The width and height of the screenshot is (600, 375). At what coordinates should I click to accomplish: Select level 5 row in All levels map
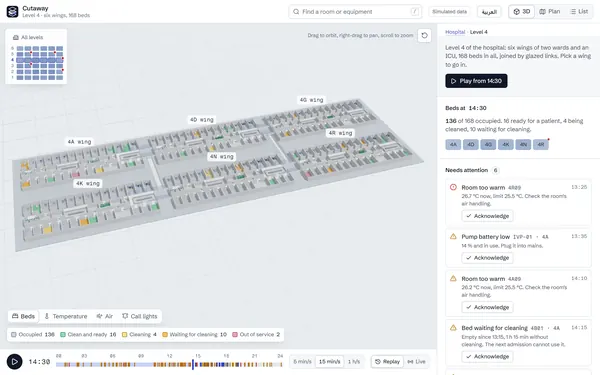(37, 54)
